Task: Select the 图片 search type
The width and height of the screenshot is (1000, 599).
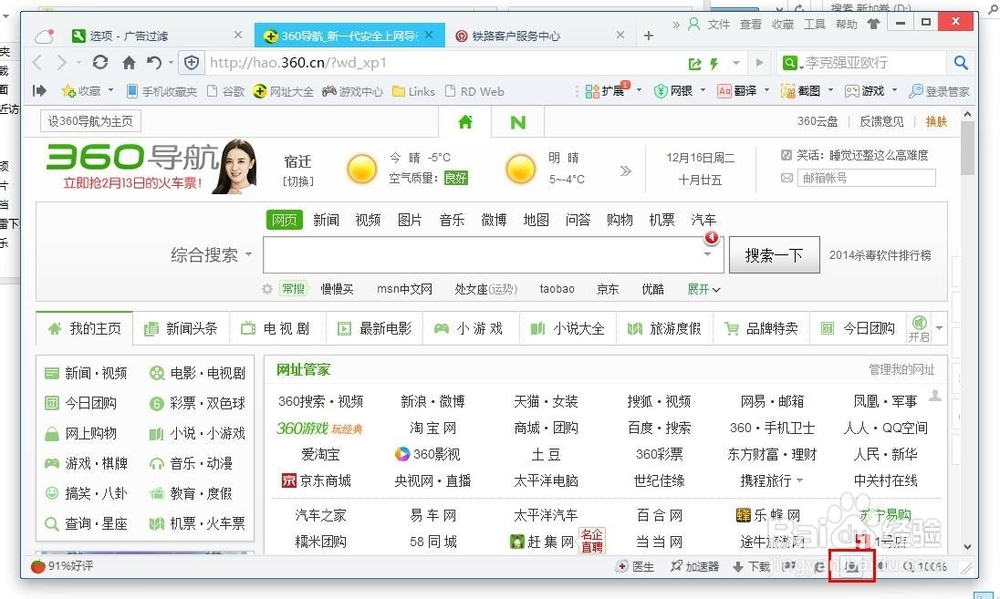Action: [x=410, y=219]
